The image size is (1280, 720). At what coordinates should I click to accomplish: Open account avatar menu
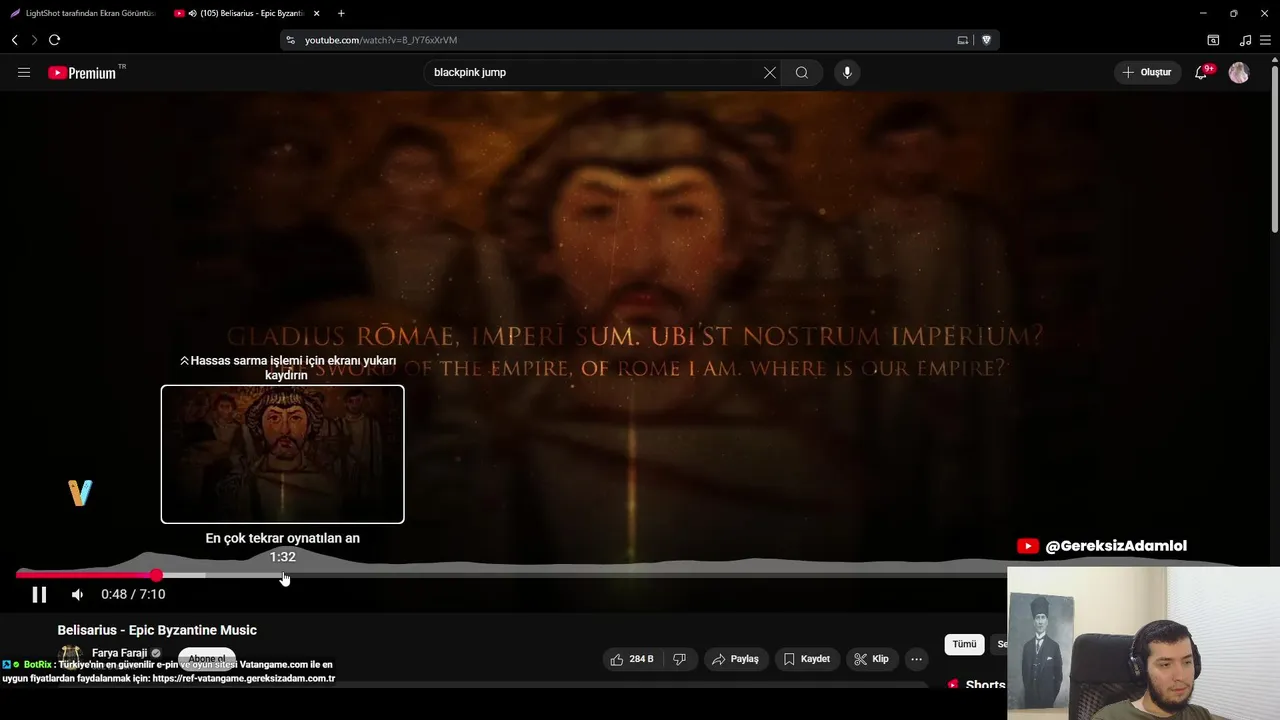(x=1239, y=73)
